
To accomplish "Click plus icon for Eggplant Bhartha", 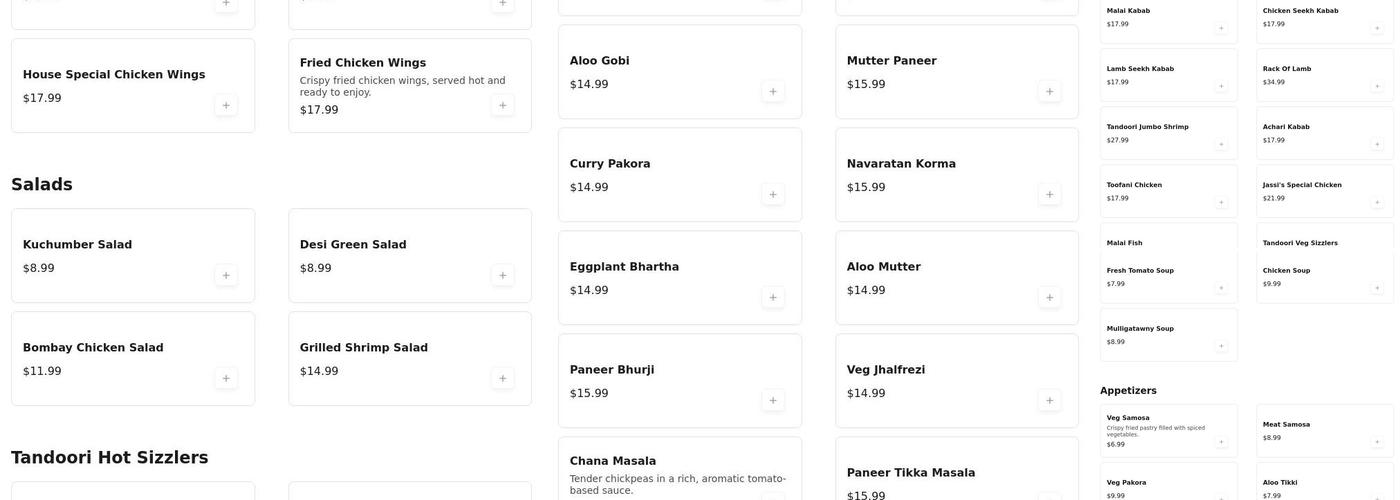I will click(772, 297).
